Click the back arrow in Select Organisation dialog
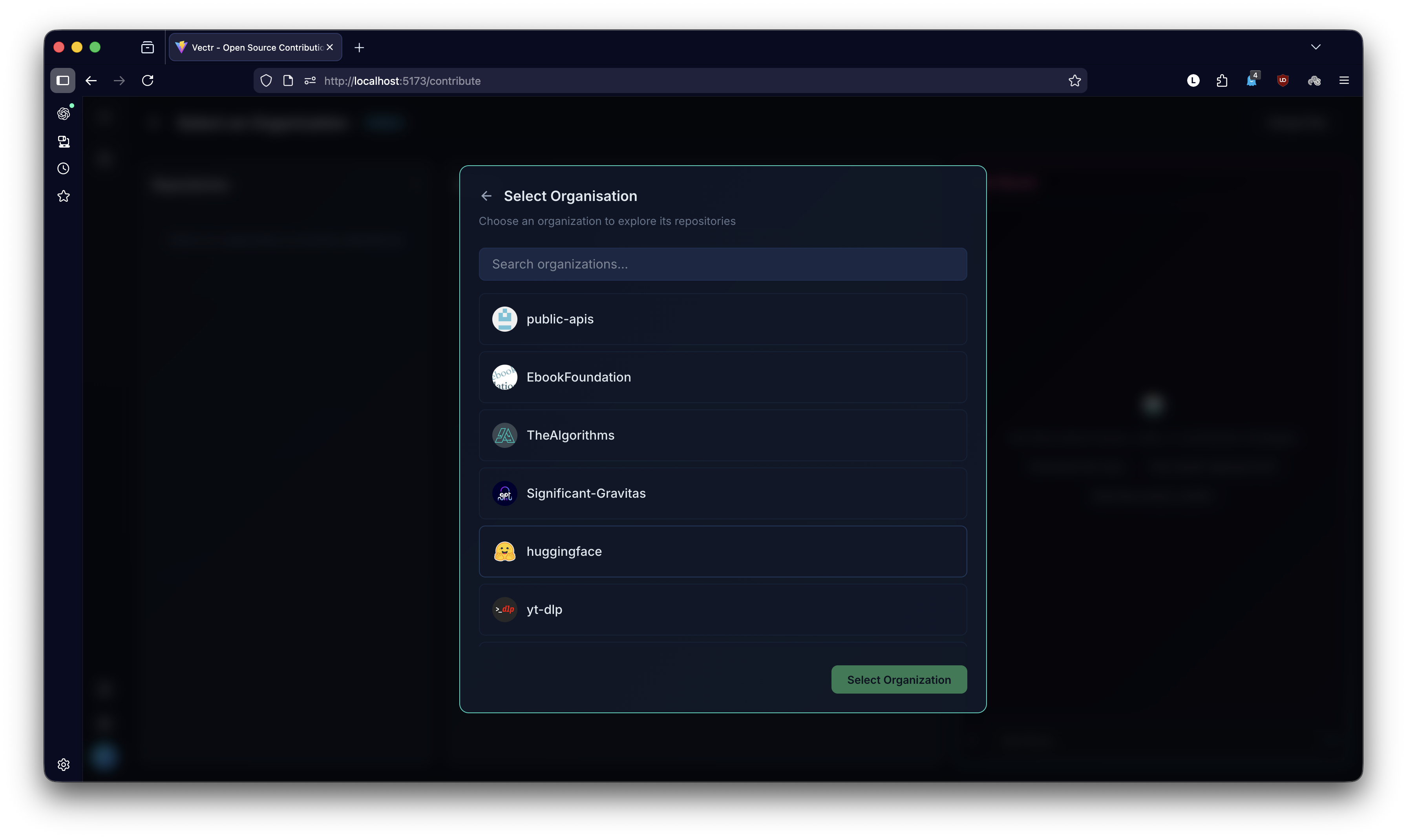1407x840 pixels. click(x=486, y=196)
